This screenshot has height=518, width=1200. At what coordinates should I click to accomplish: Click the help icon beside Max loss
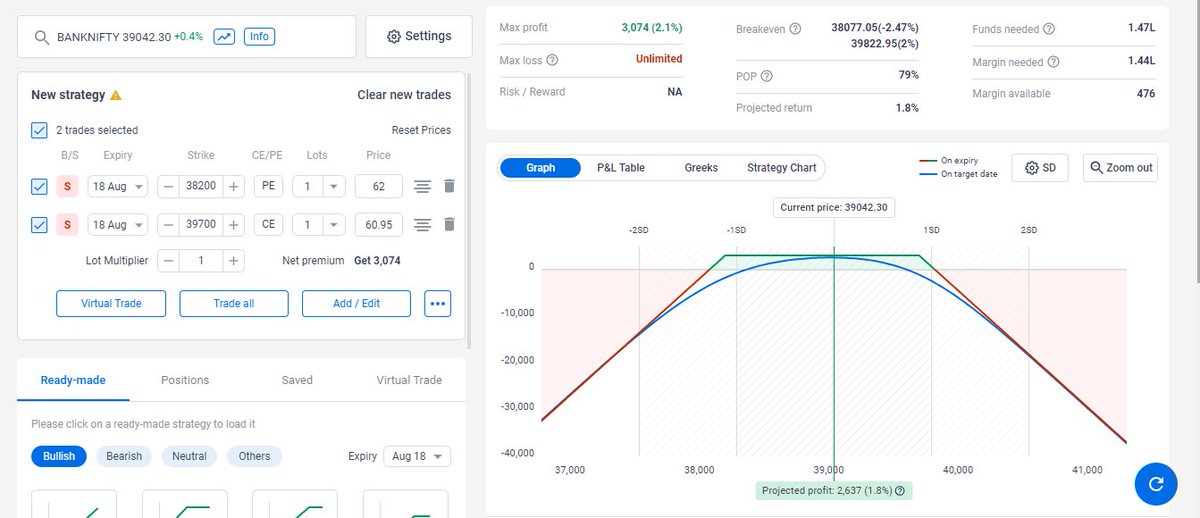coord(553,60)
